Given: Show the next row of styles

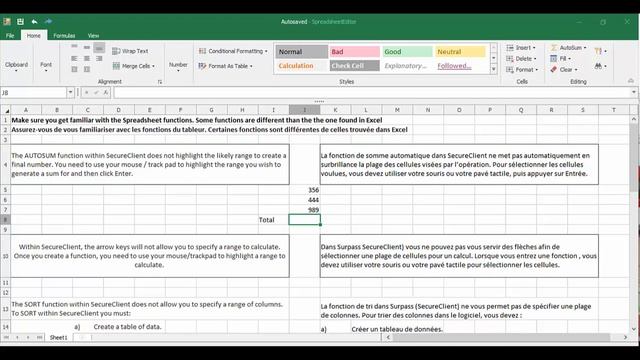Looking at the screenshot, I should [493, 58].
